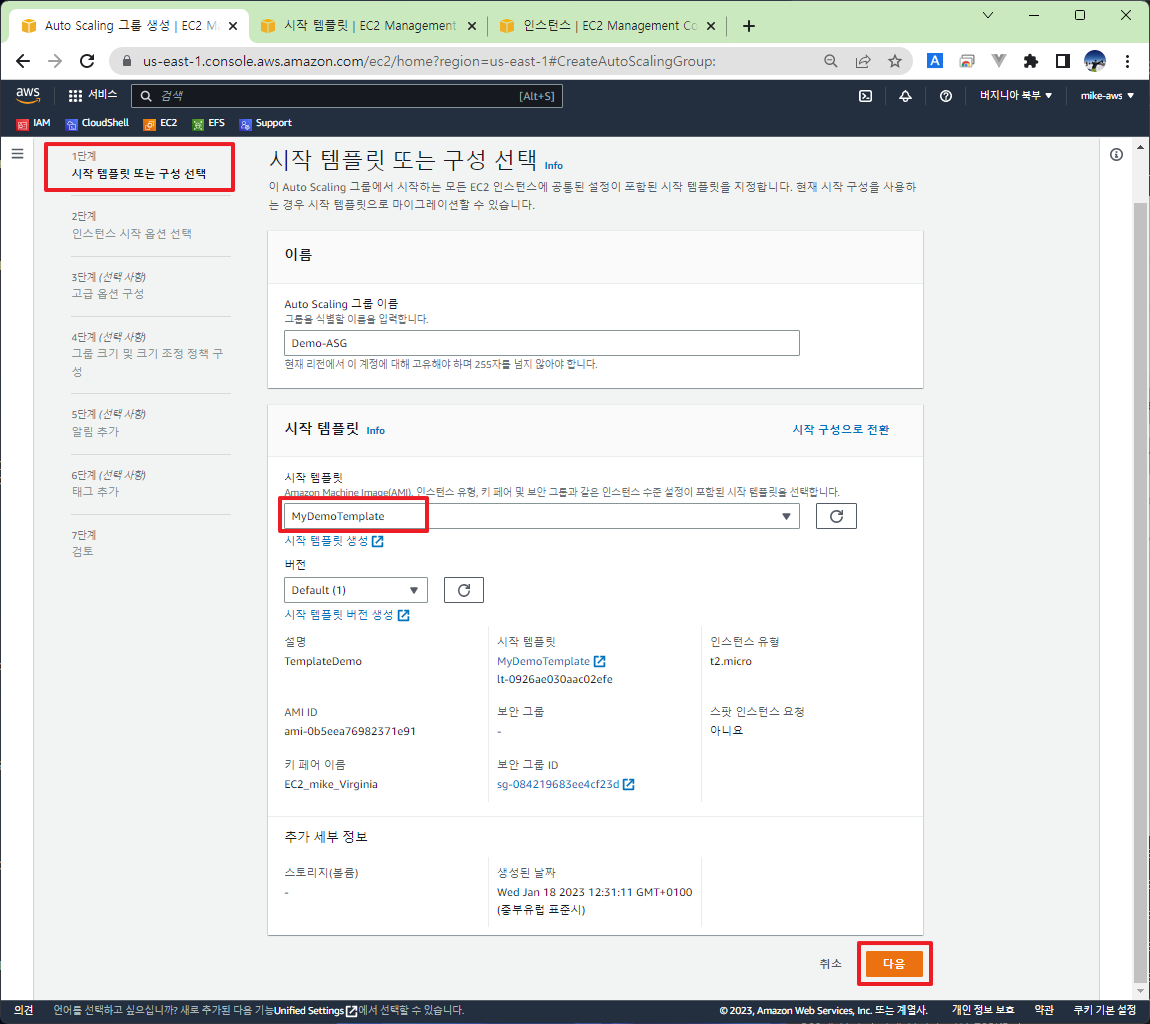The width and height of the screenshot is (1150, 1024).
Task: Open the EFS favorites shortcut
Action: (x=208, y=123)
